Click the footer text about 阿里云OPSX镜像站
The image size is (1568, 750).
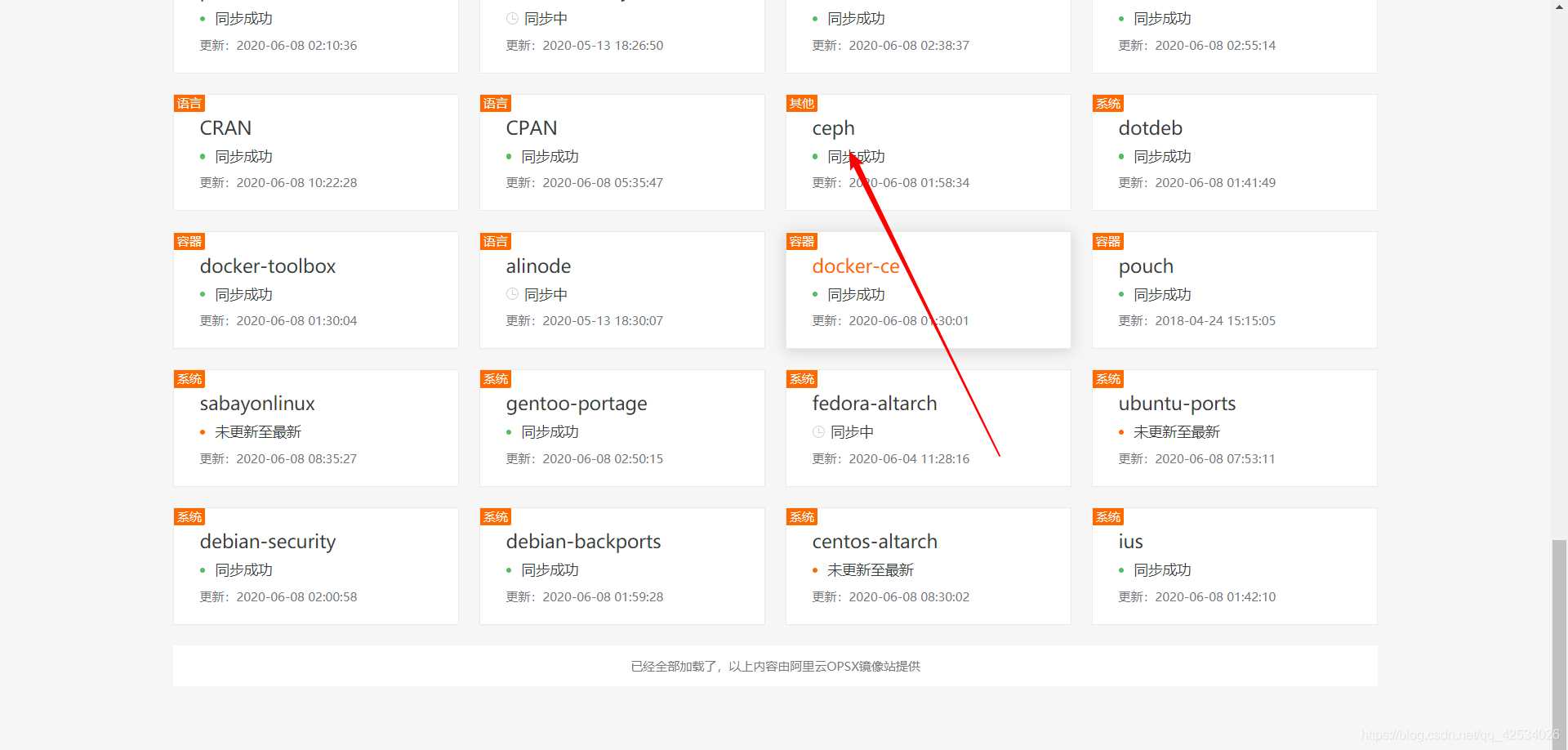pos(775,667)
